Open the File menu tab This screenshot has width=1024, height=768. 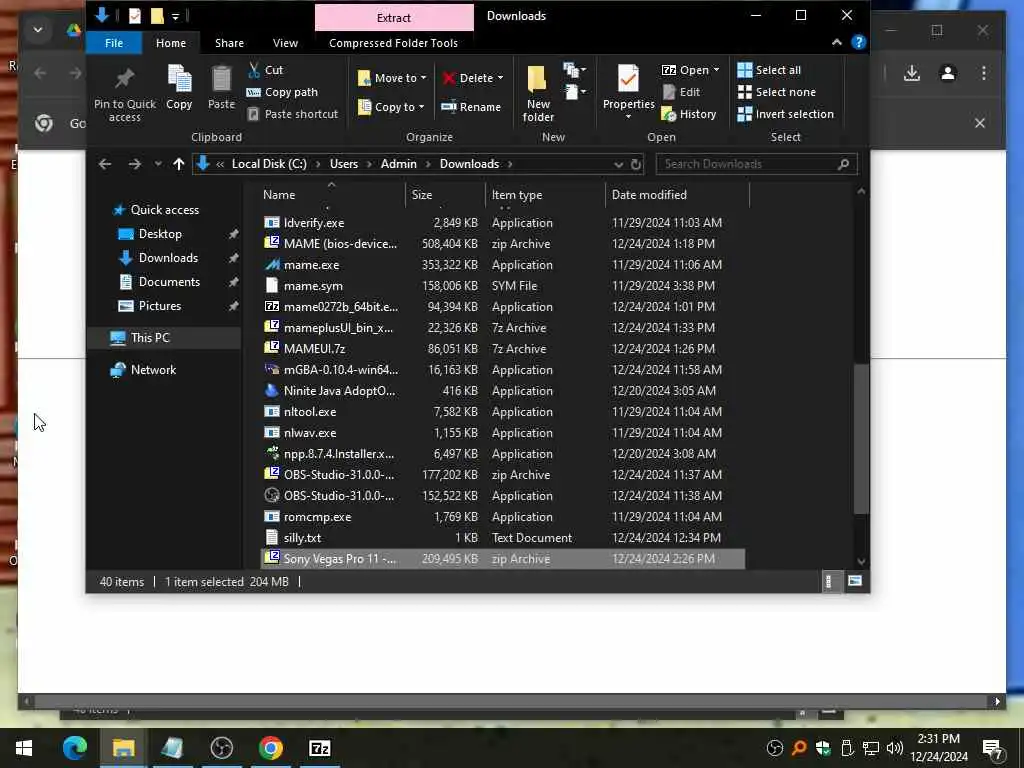click(x=114, y=43)
